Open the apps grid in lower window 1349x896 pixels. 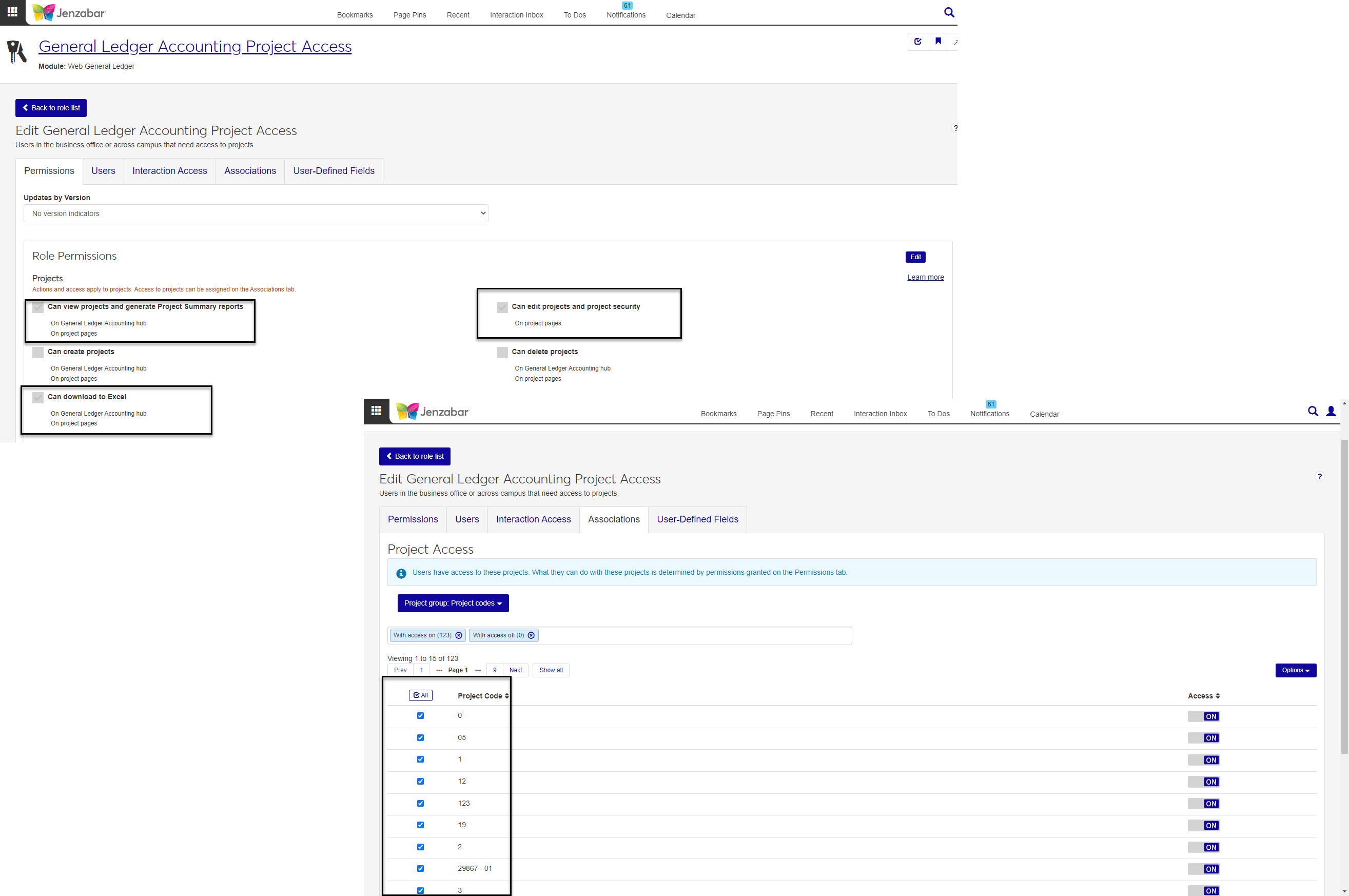pyautogui.click(x=376, y=411)
